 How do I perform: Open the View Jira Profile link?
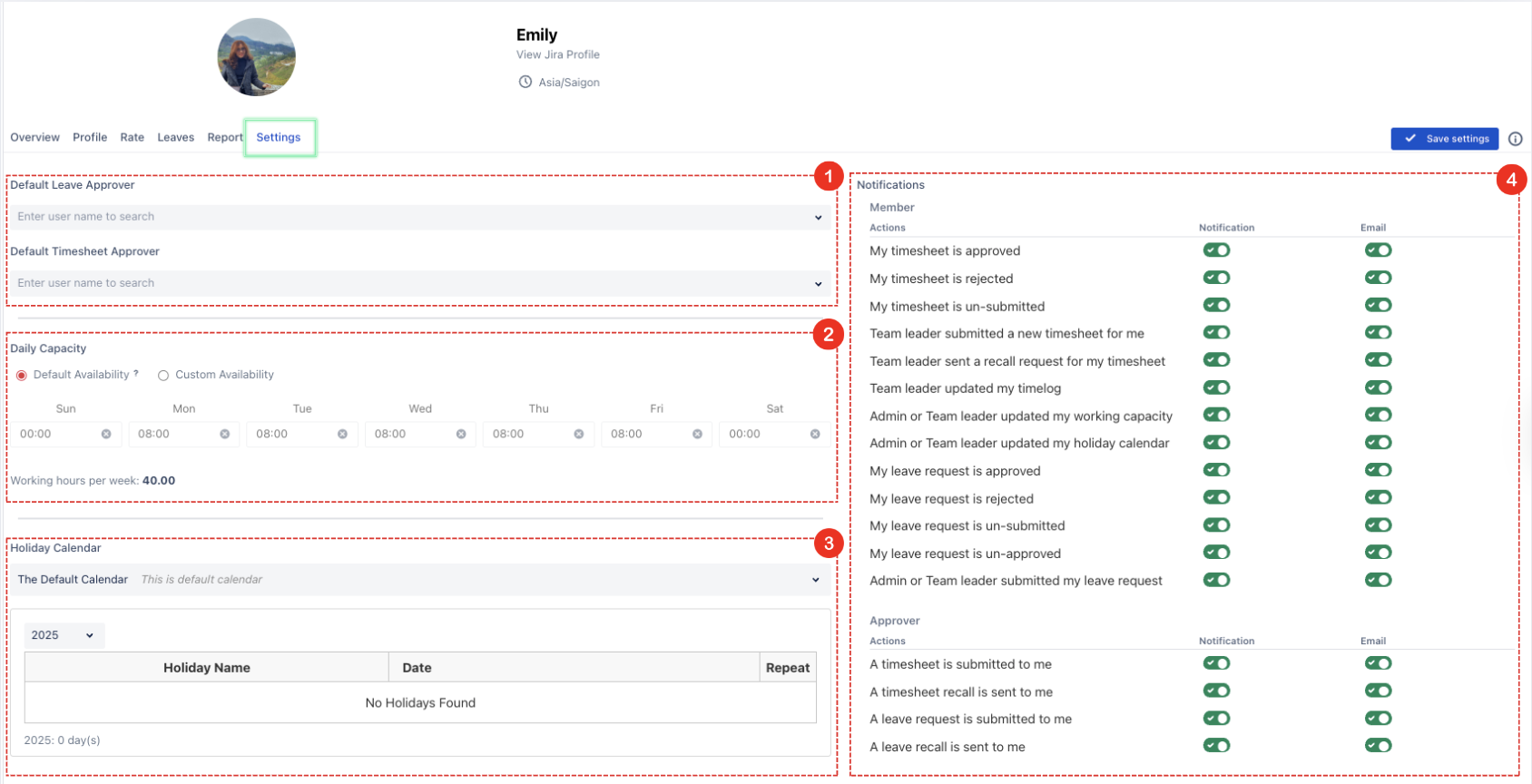click(x=557, y=54)
